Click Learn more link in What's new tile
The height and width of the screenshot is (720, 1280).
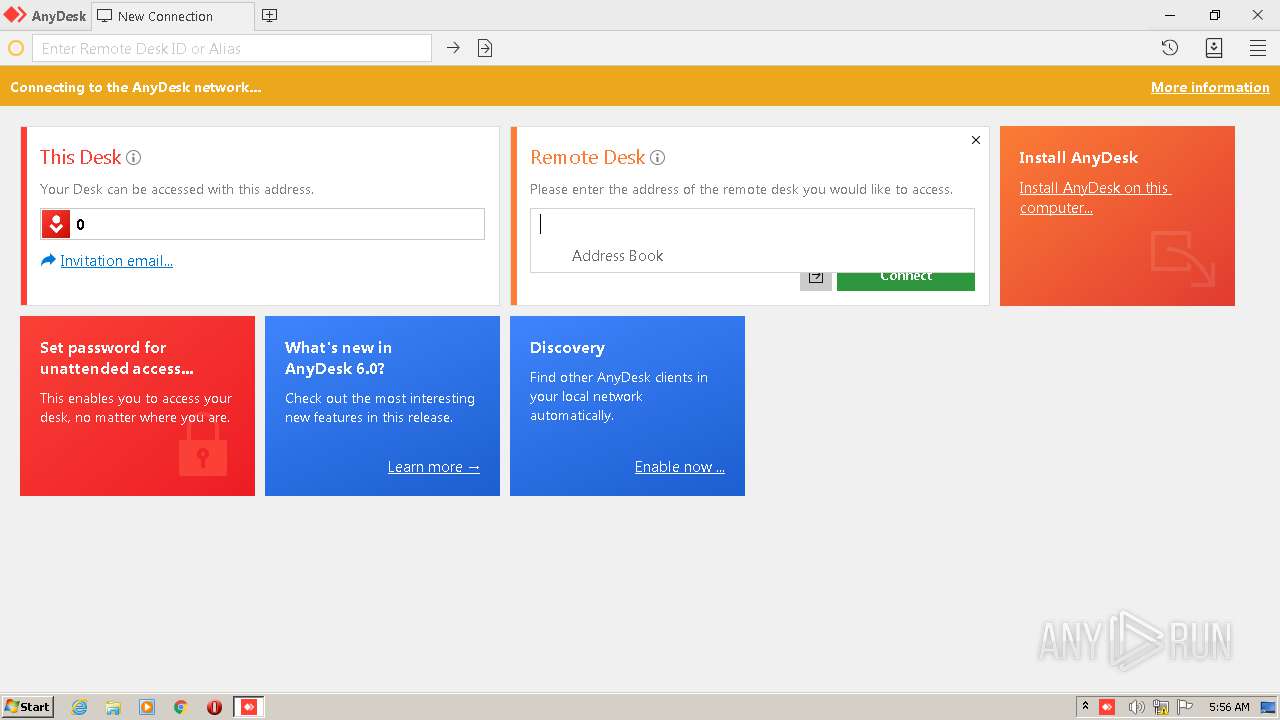tap(434, 467)
